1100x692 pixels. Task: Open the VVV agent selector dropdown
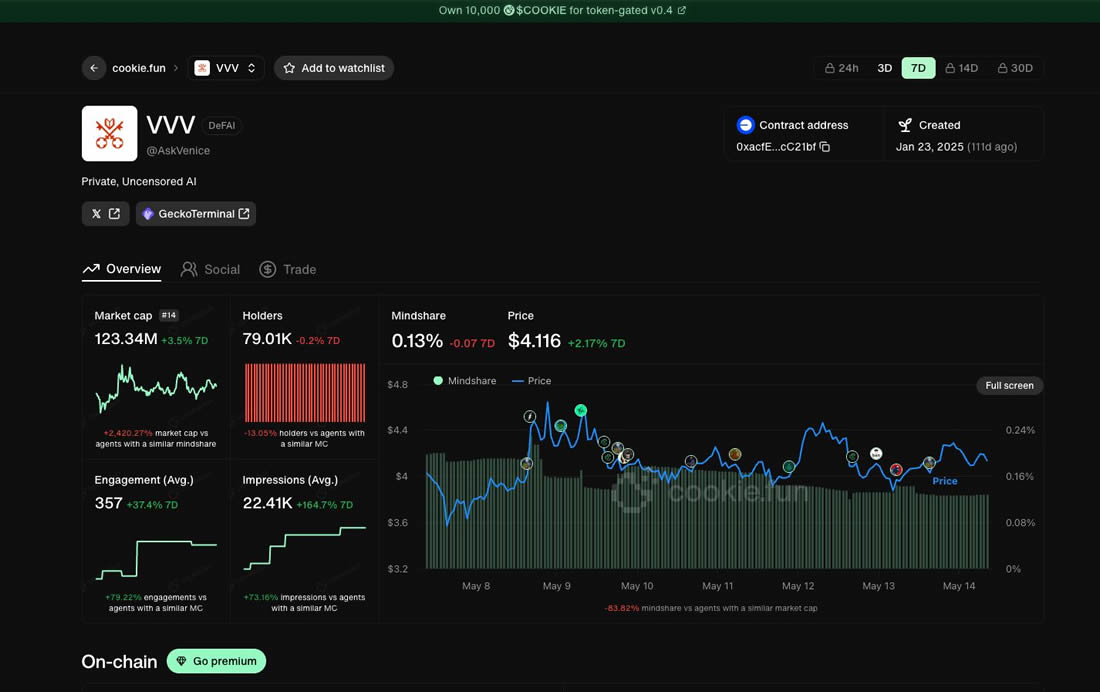click(x=225, y=68)
